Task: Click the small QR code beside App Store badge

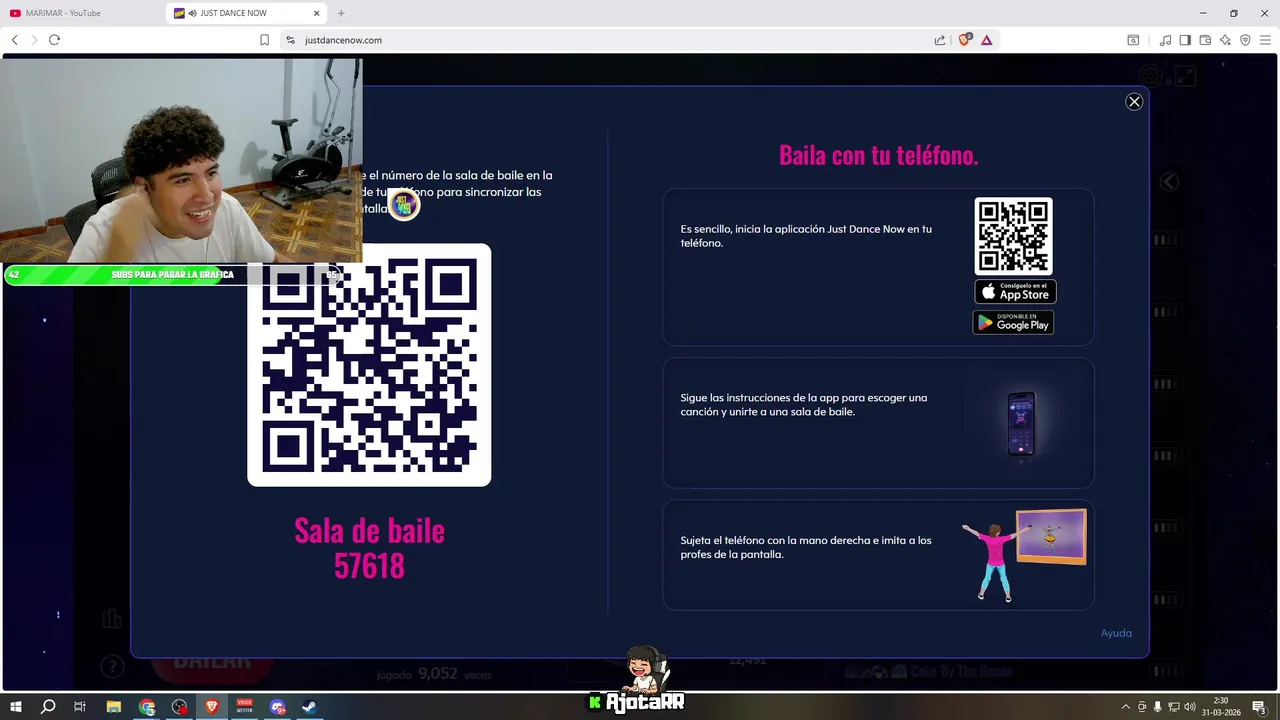Action: [x=1014, y=236]
